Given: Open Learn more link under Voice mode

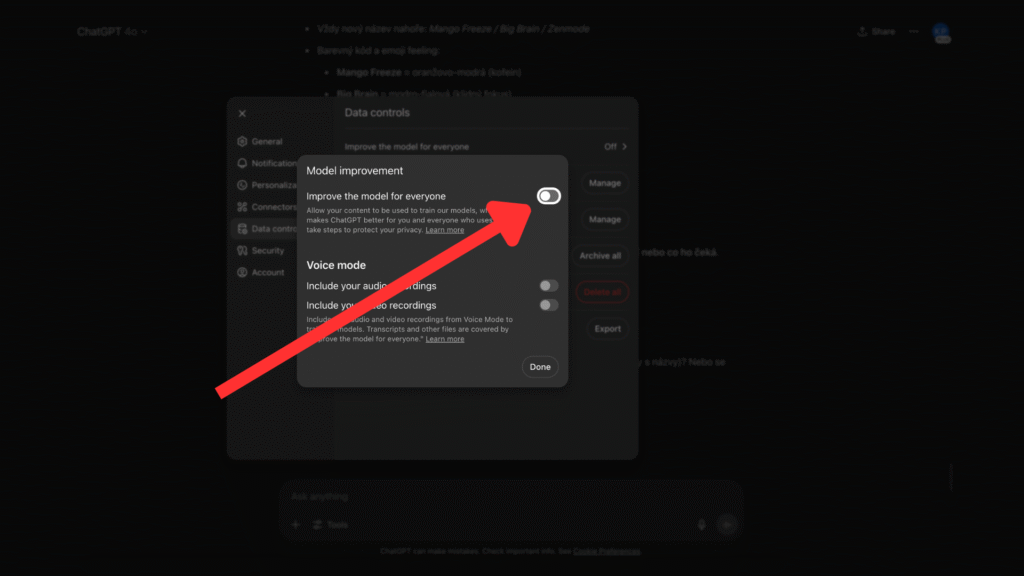Looking at the screenshot, I should 445,339.
